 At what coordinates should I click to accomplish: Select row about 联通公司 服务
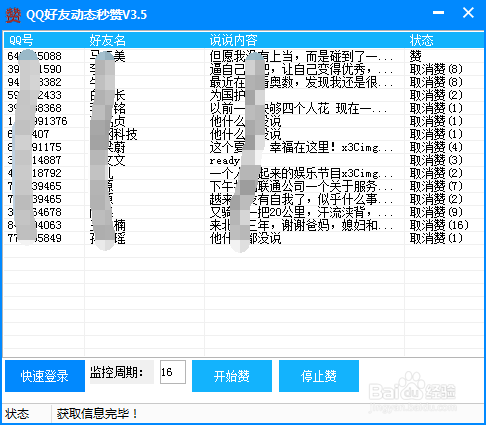[244, 186]
